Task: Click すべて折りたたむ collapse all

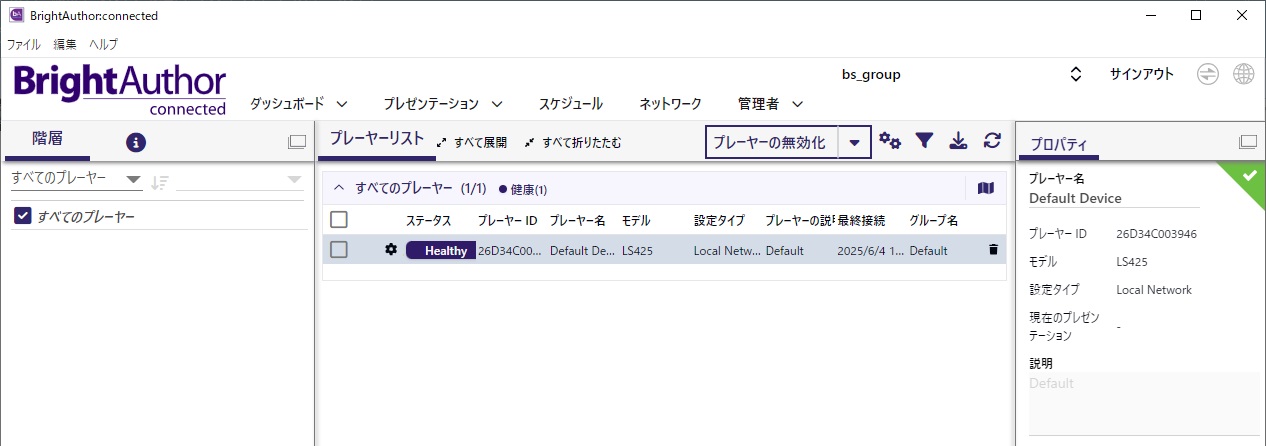Action: (573, 143)
